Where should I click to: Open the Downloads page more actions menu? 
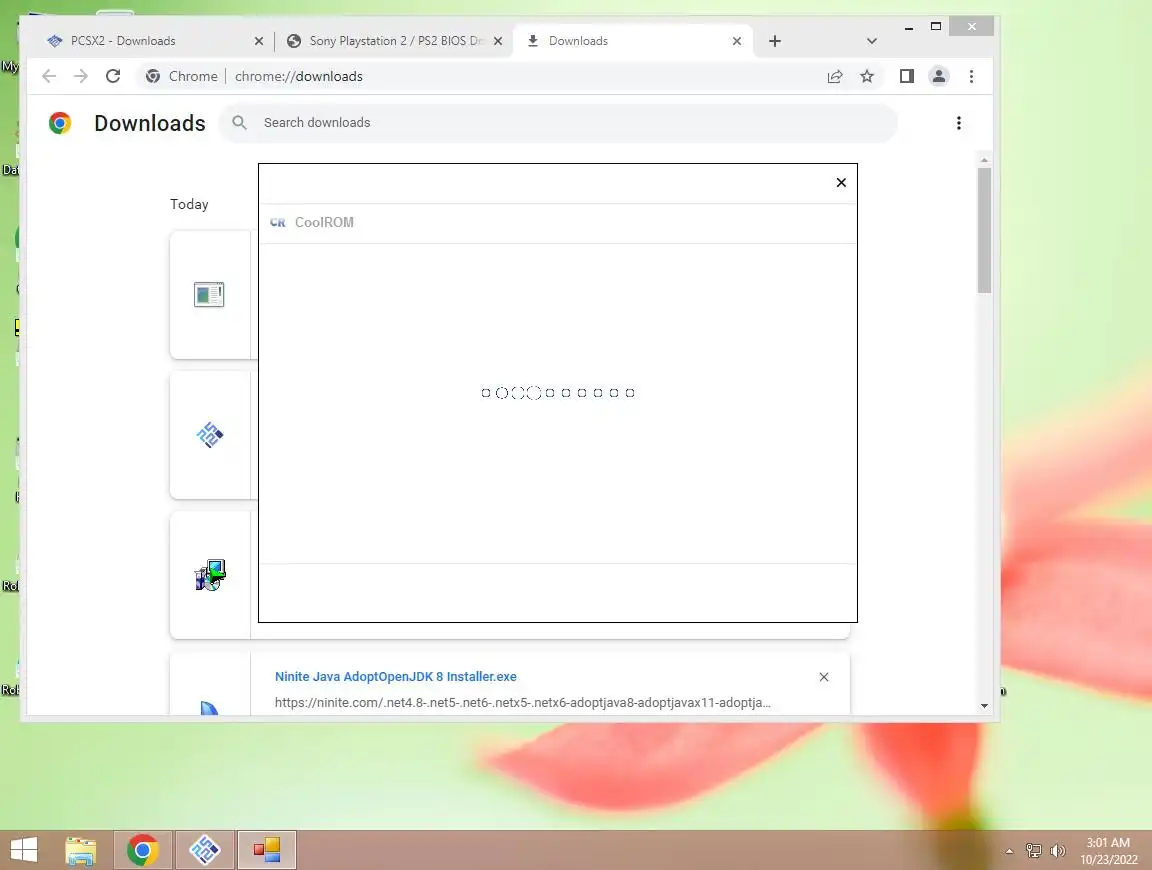pos(959,123)
